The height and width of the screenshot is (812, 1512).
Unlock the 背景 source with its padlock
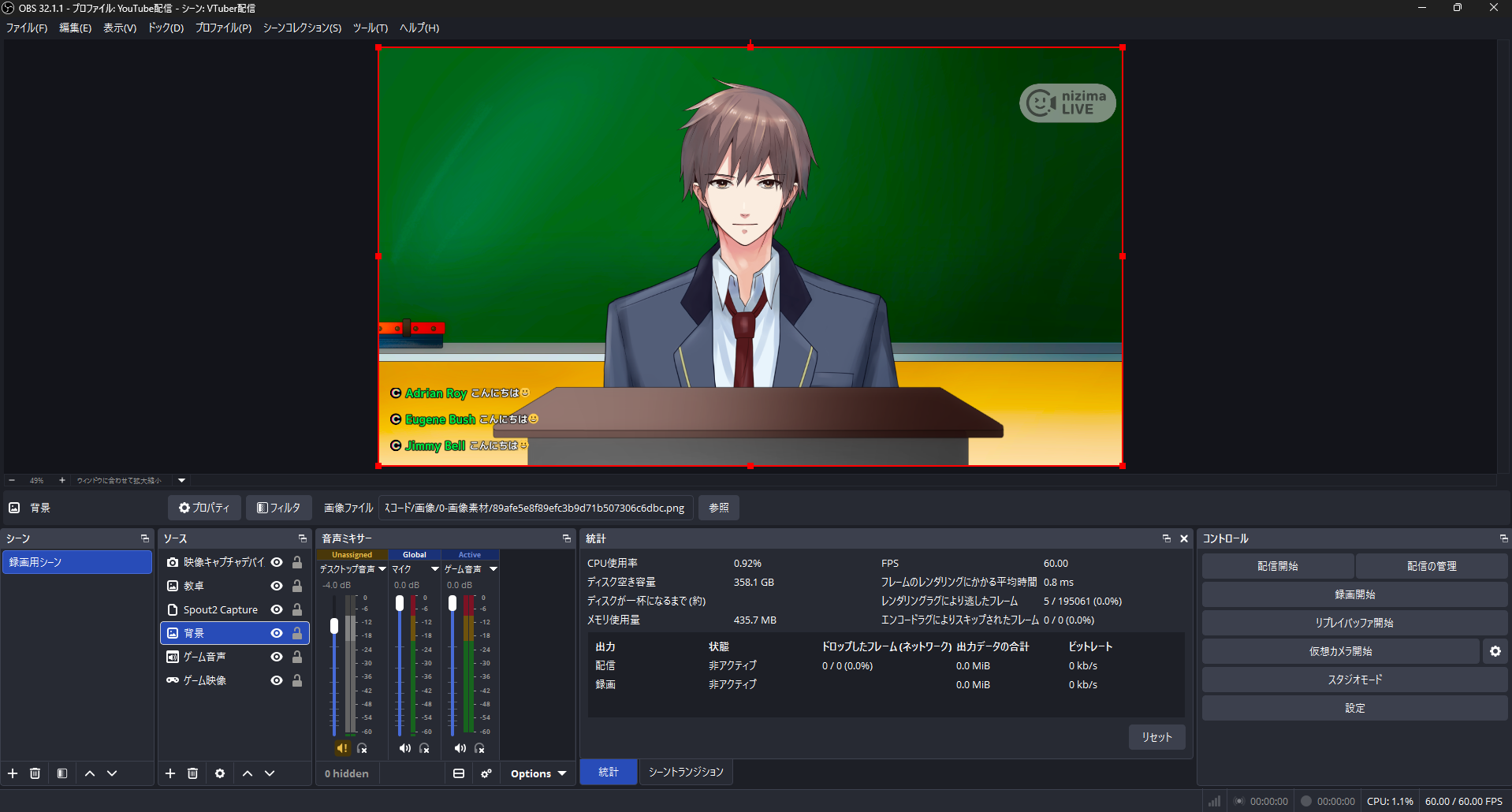click(297, 633)
